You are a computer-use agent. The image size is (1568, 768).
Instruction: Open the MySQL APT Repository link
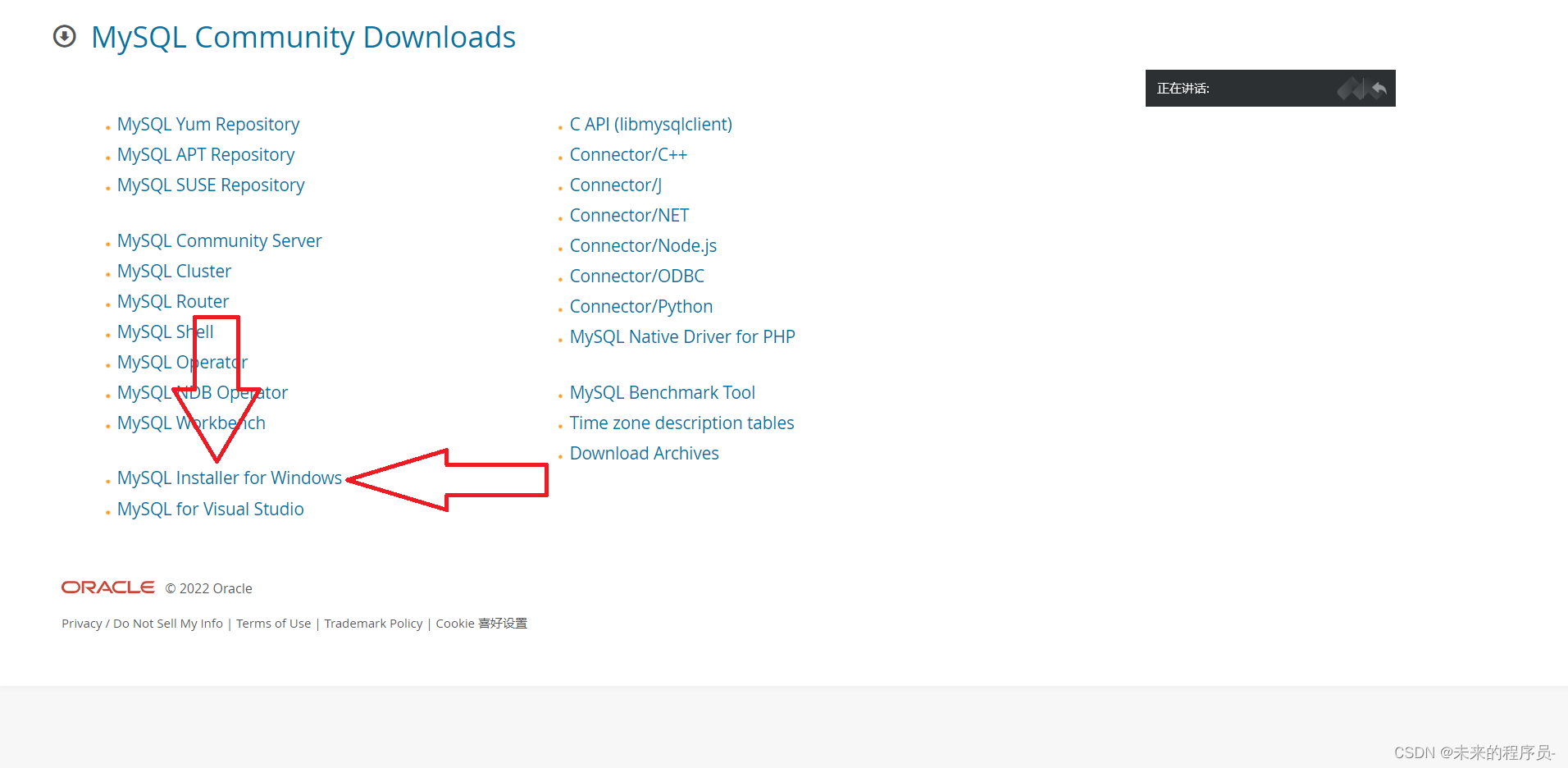tap(206, 154)
